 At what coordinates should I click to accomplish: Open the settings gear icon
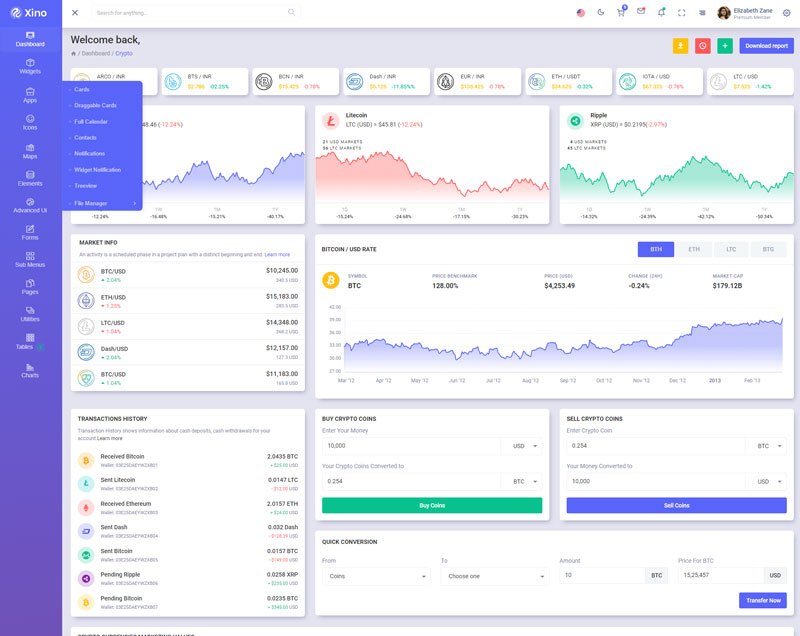[x=786, y=13]
